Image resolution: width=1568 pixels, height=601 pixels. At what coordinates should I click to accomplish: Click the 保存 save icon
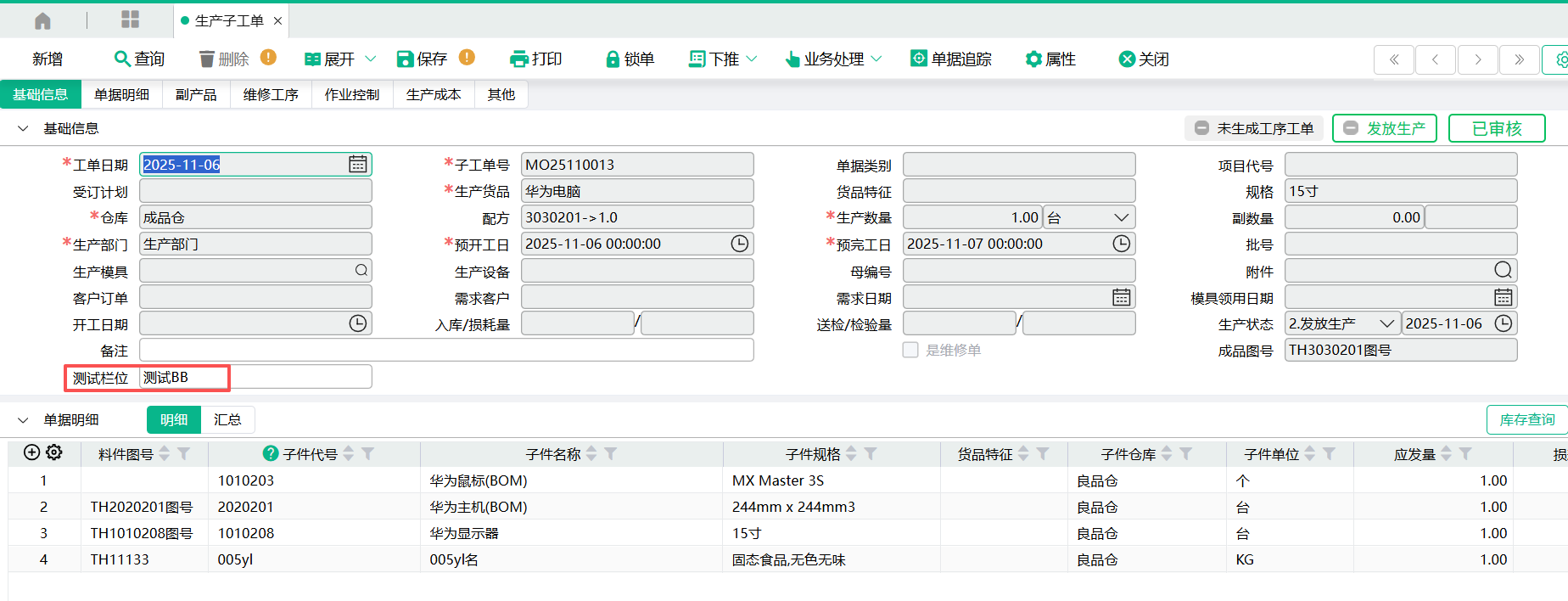405,59
